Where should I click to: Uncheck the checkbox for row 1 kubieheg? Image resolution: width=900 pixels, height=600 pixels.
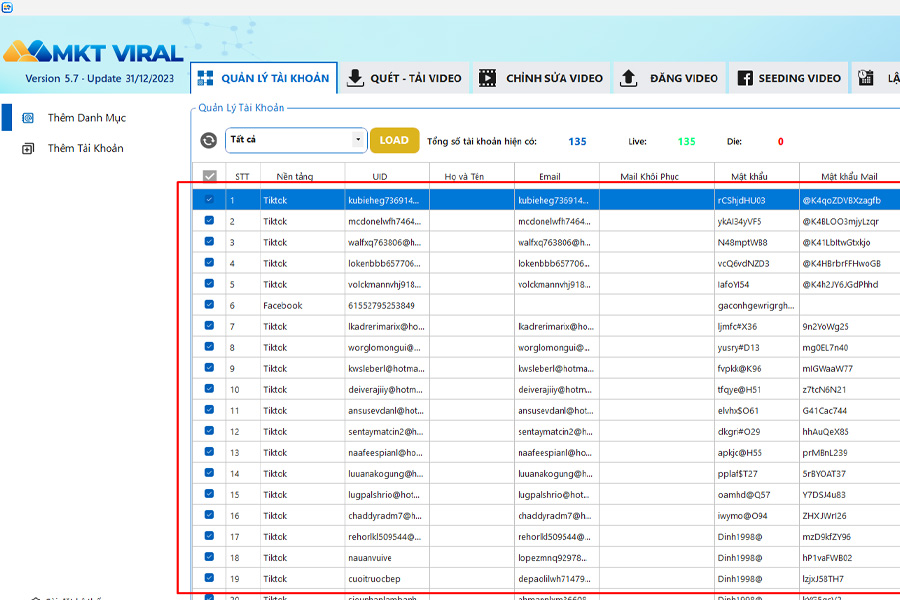point(209,200)
